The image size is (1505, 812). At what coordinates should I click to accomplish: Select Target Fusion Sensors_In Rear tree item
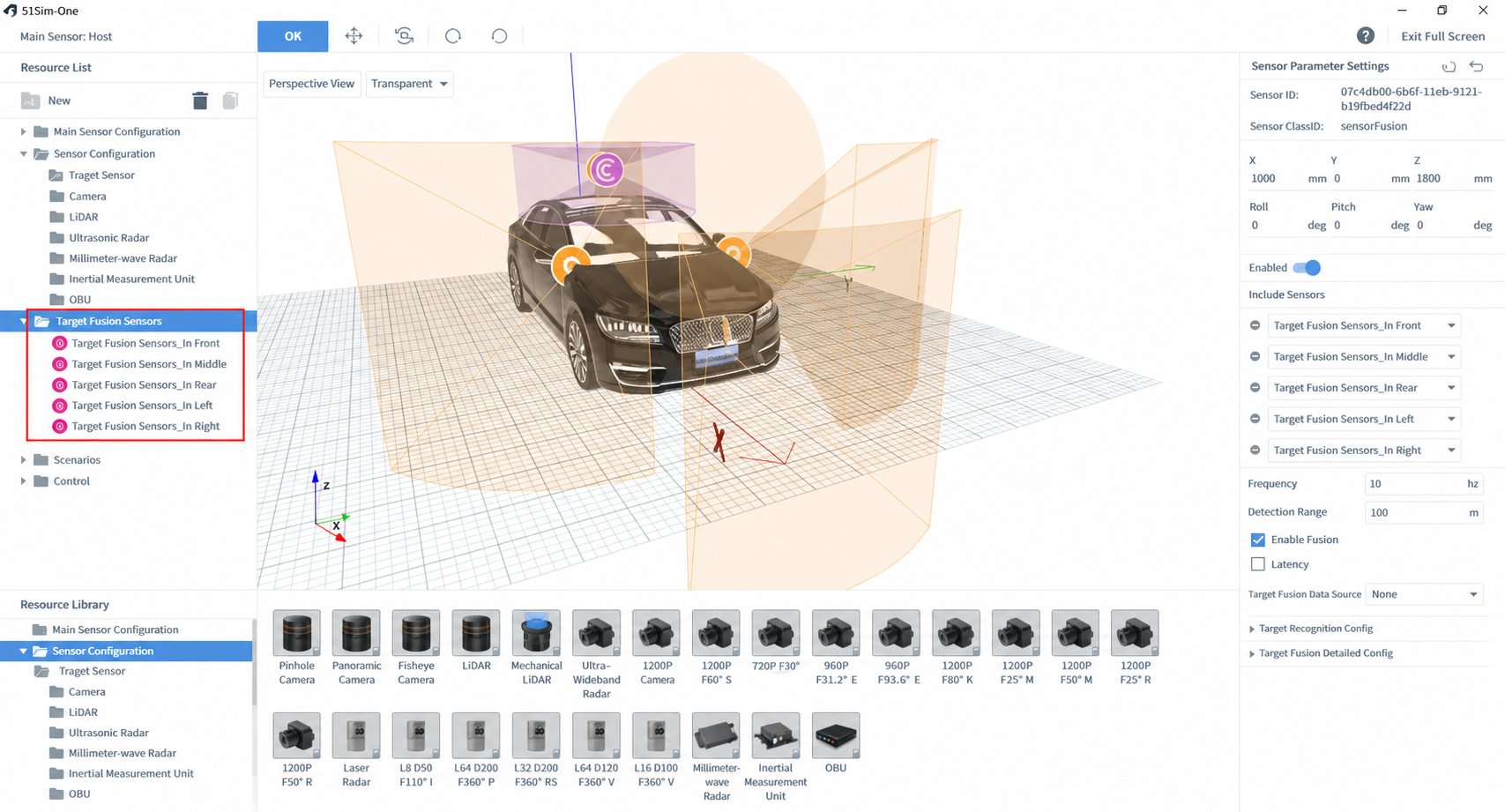[144, 385]
